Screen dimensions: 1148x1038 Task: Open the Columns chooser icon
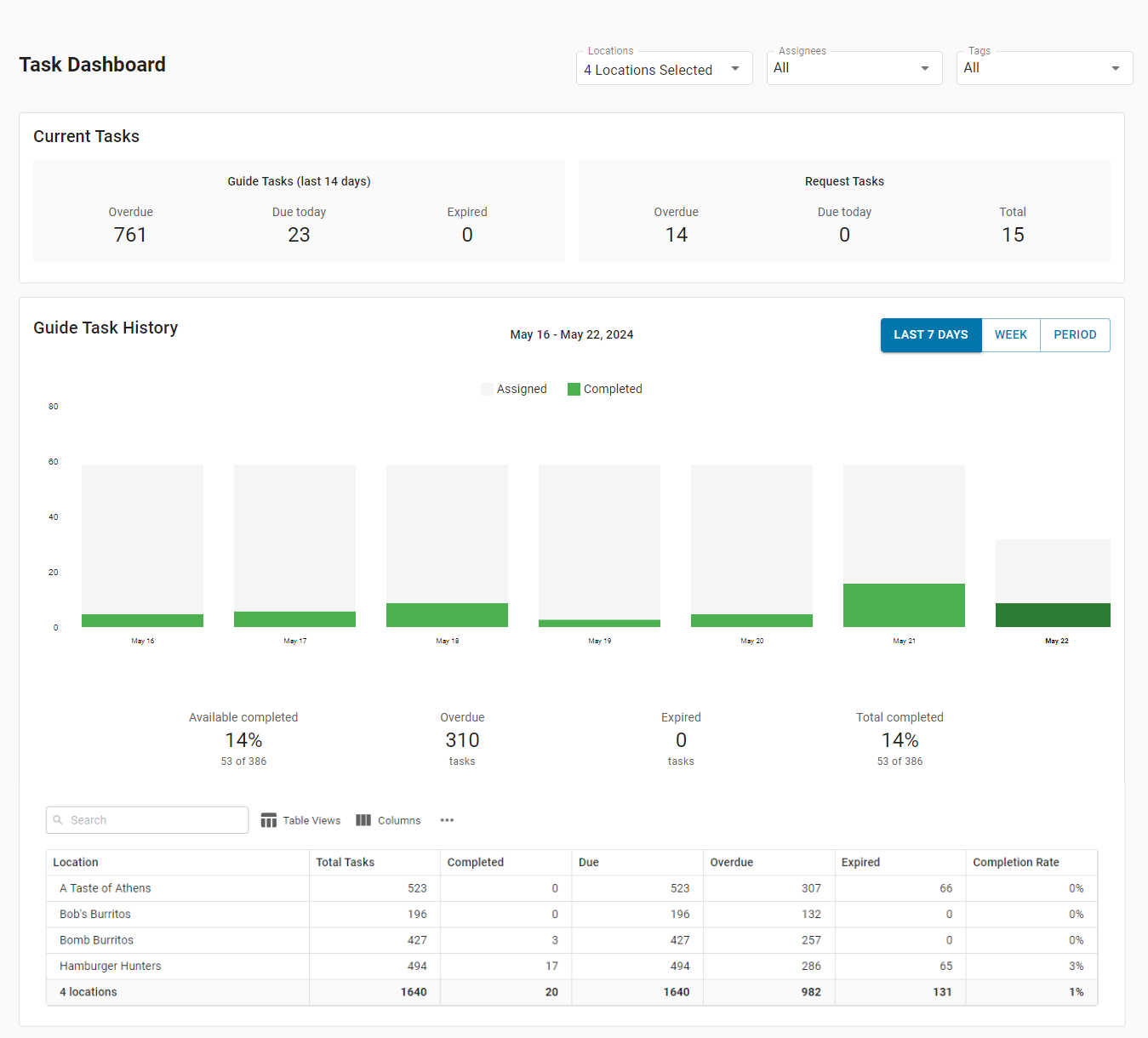[x=363, y=820]
